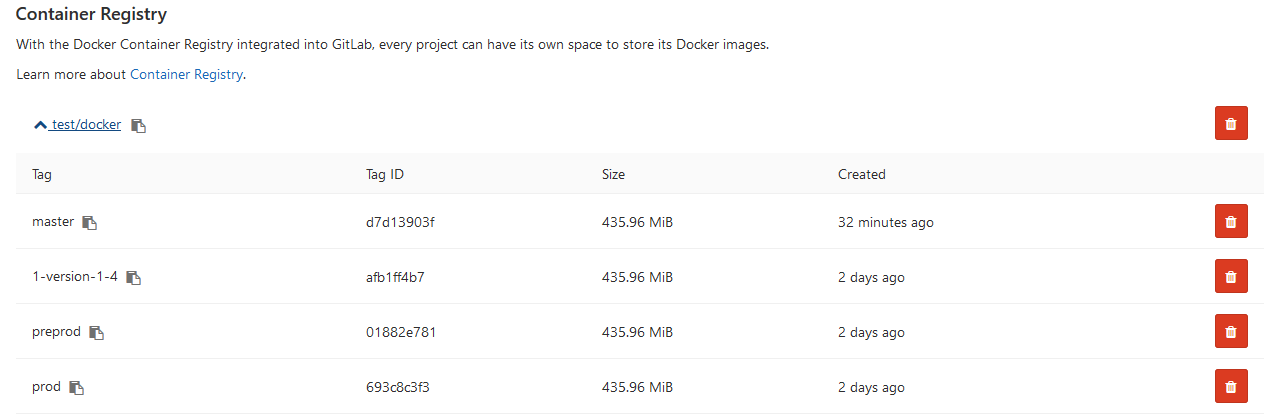1287x414 pixels.
Task: Click the Tag ID column header
Action: coord(385,174)
